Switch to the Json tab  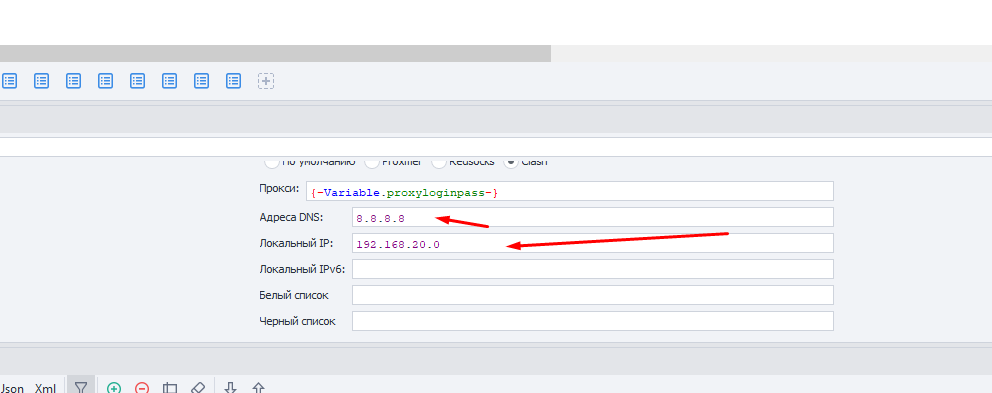pyautogui.click(x=12, y=388)
